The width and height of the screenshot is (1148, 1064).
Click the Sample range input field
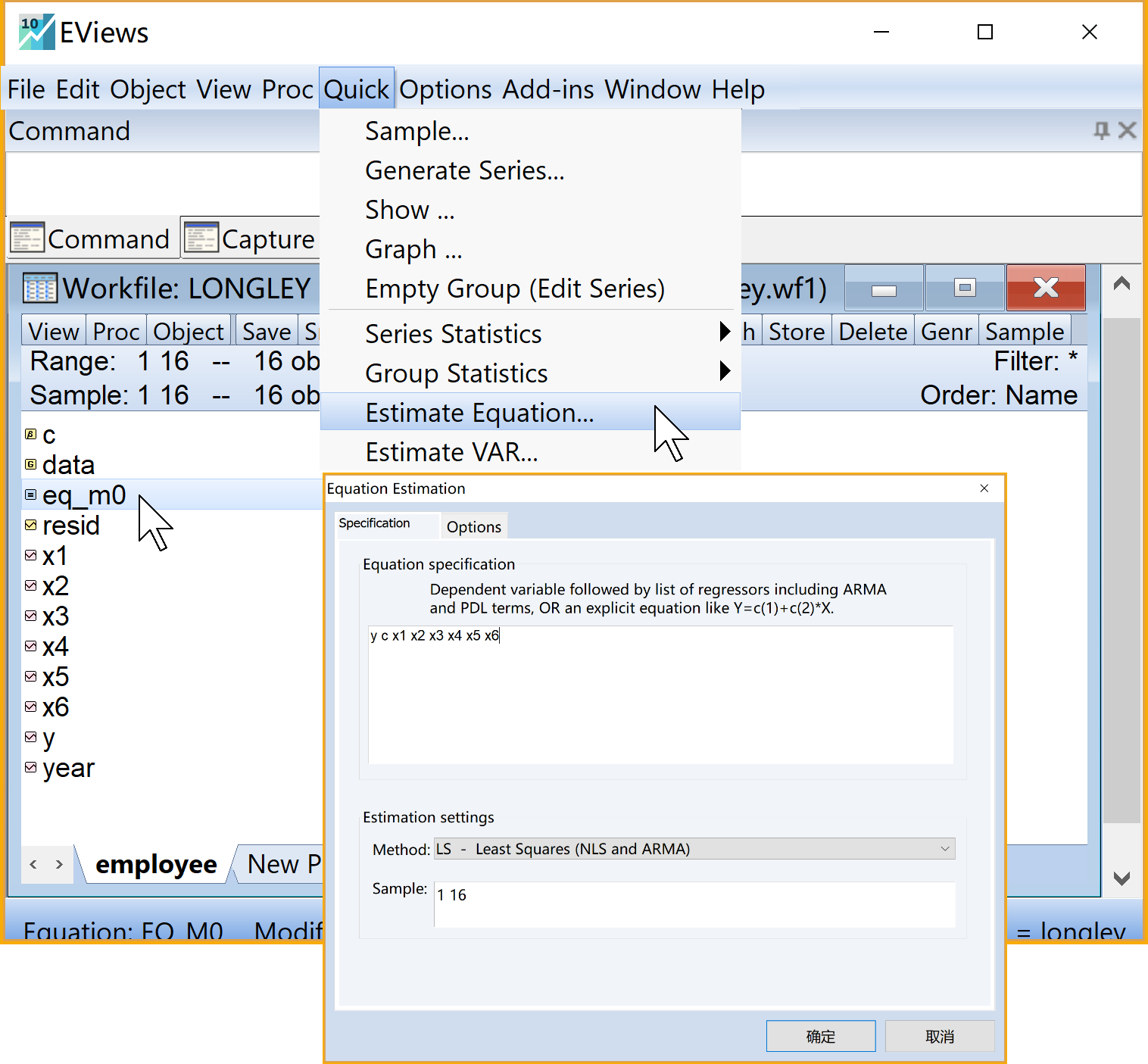coord(694,903)
